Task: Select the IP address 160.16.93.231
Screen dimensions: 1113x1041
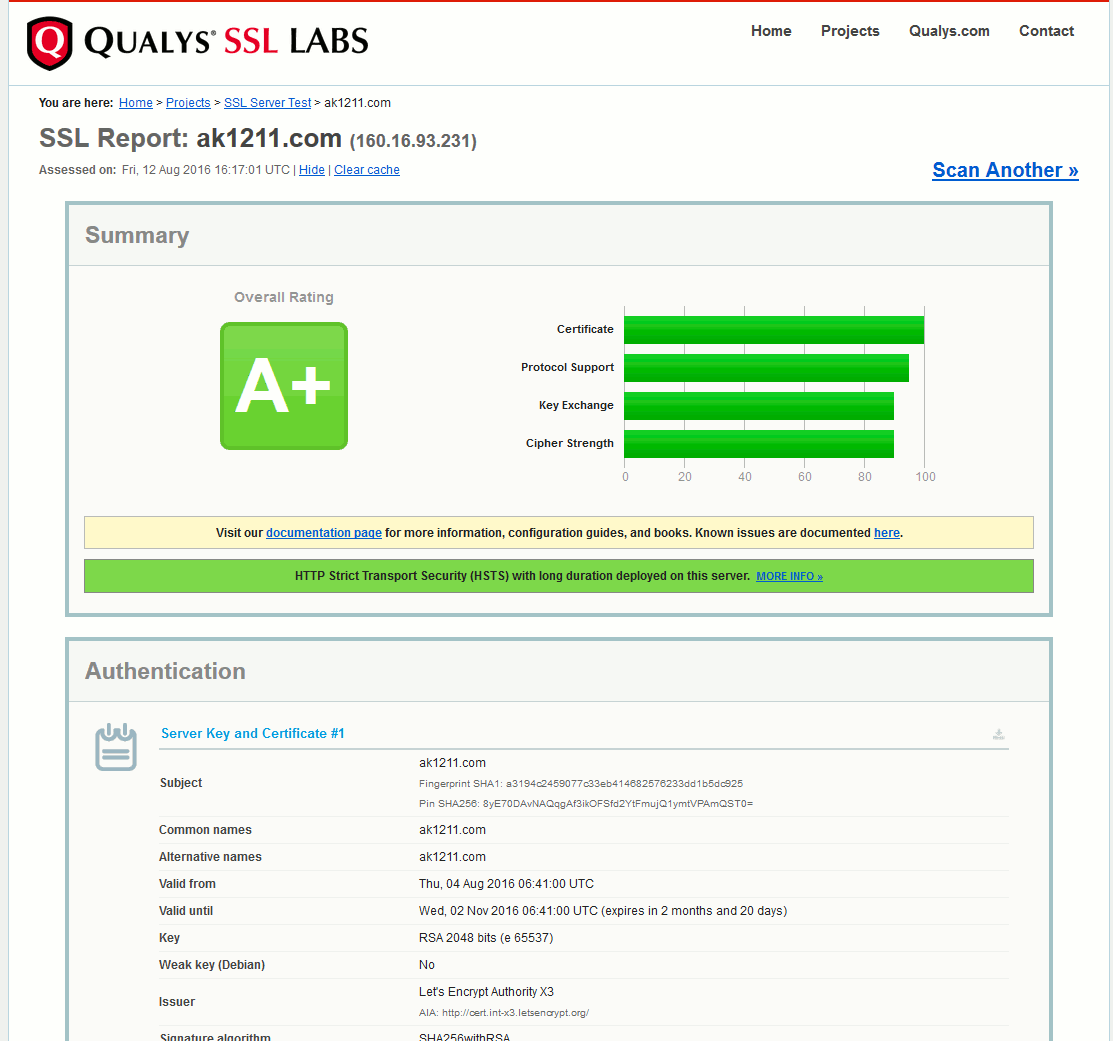Action: coord(413,141)
